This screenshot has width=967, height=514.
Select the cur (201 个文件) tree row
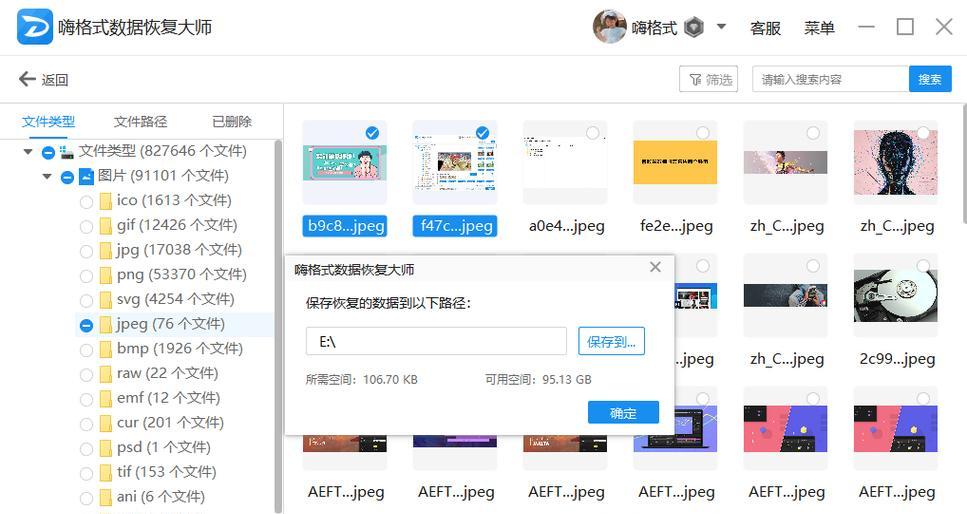(175, 423)
